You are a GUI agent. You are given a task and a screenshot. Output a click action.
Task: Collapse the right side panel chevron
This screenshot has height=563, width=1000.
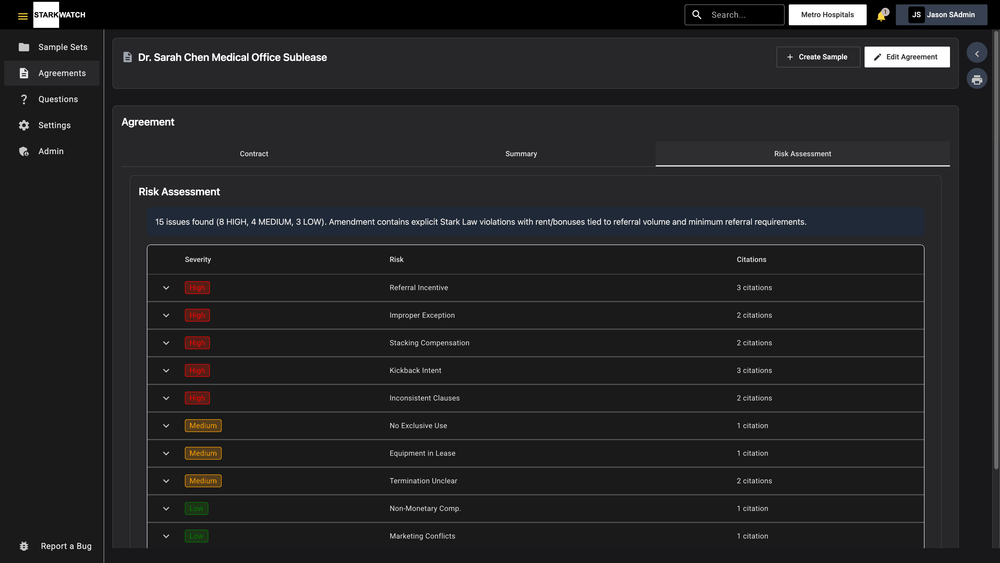(977, 54)
